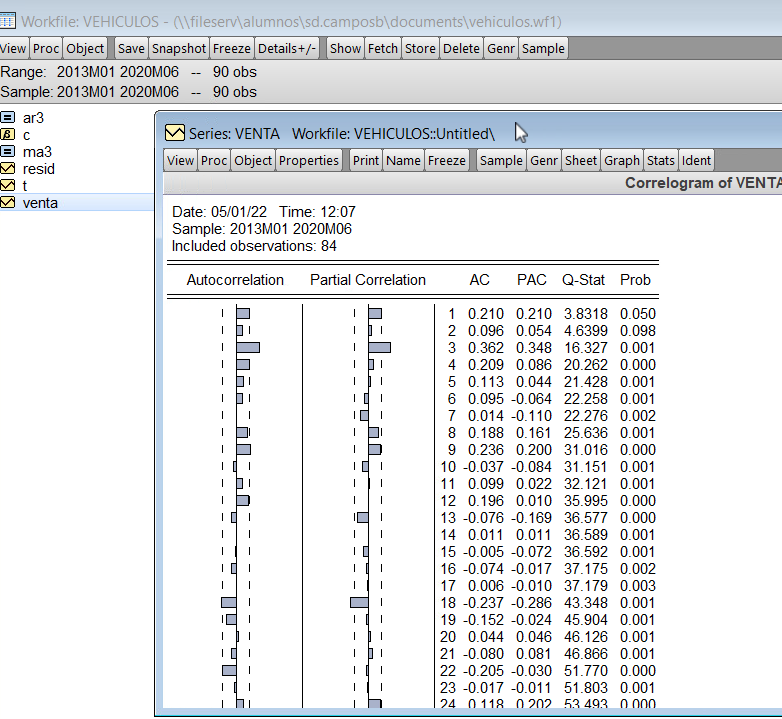This screenshot has height=719, width=782.
Task: Click Sample in the workfile toolbar
Action: coord(543,48)
